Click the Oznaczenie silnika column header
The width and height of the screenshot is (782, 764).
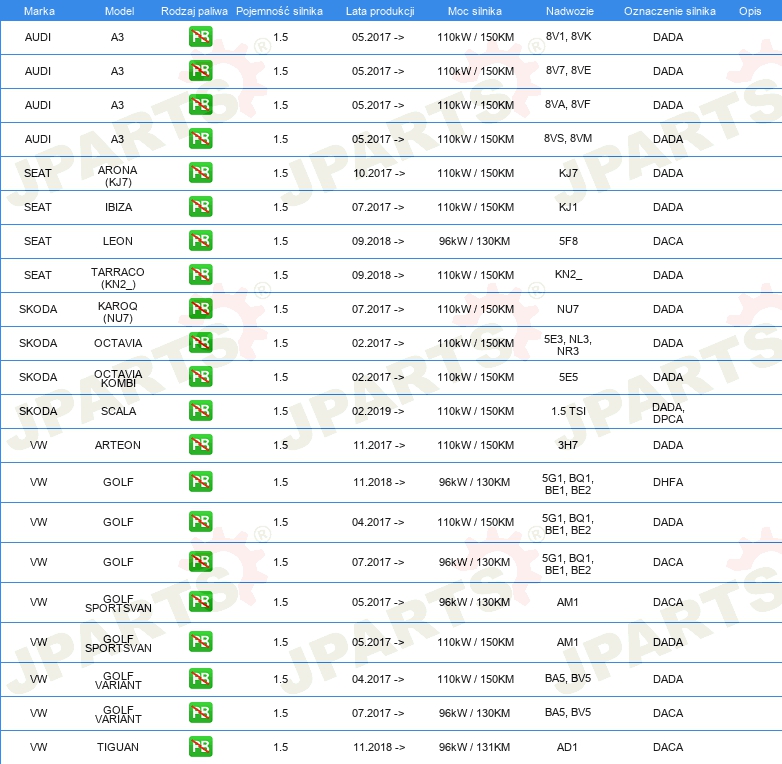pyautogui.click(x=670, y=11)
